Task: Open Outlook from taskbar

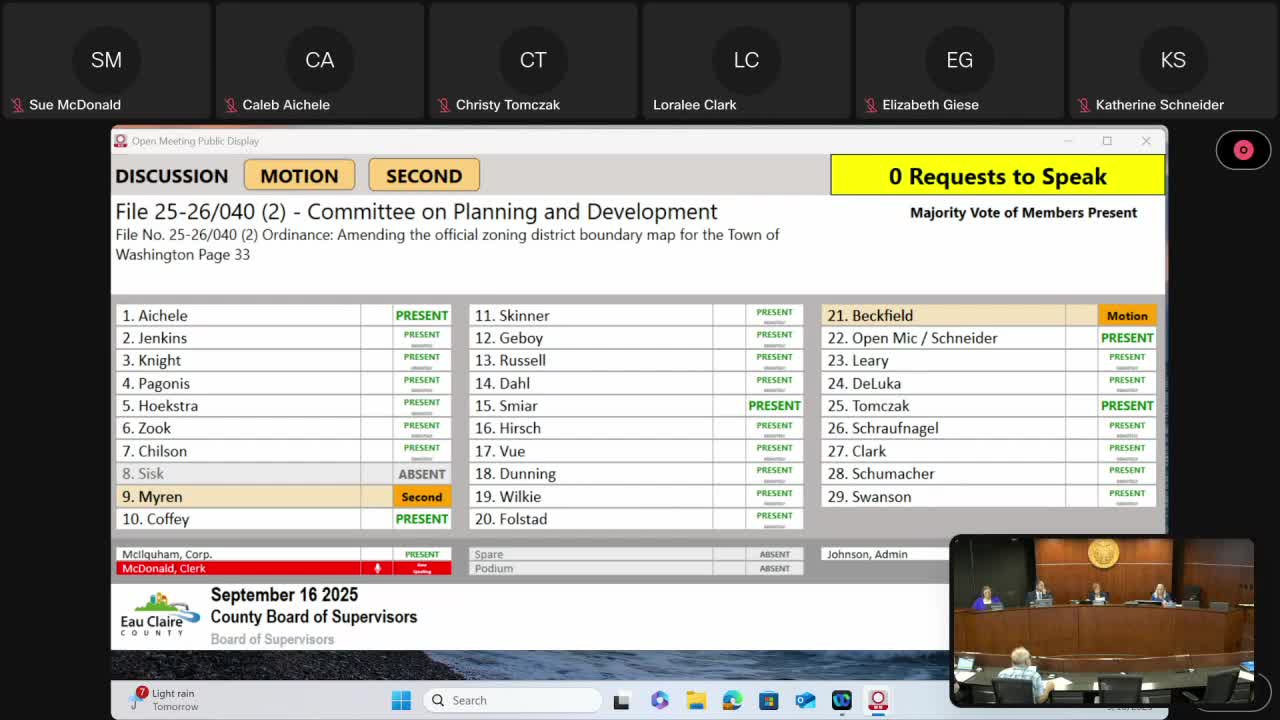Action: pyautogui.click(x=805, y=700)
